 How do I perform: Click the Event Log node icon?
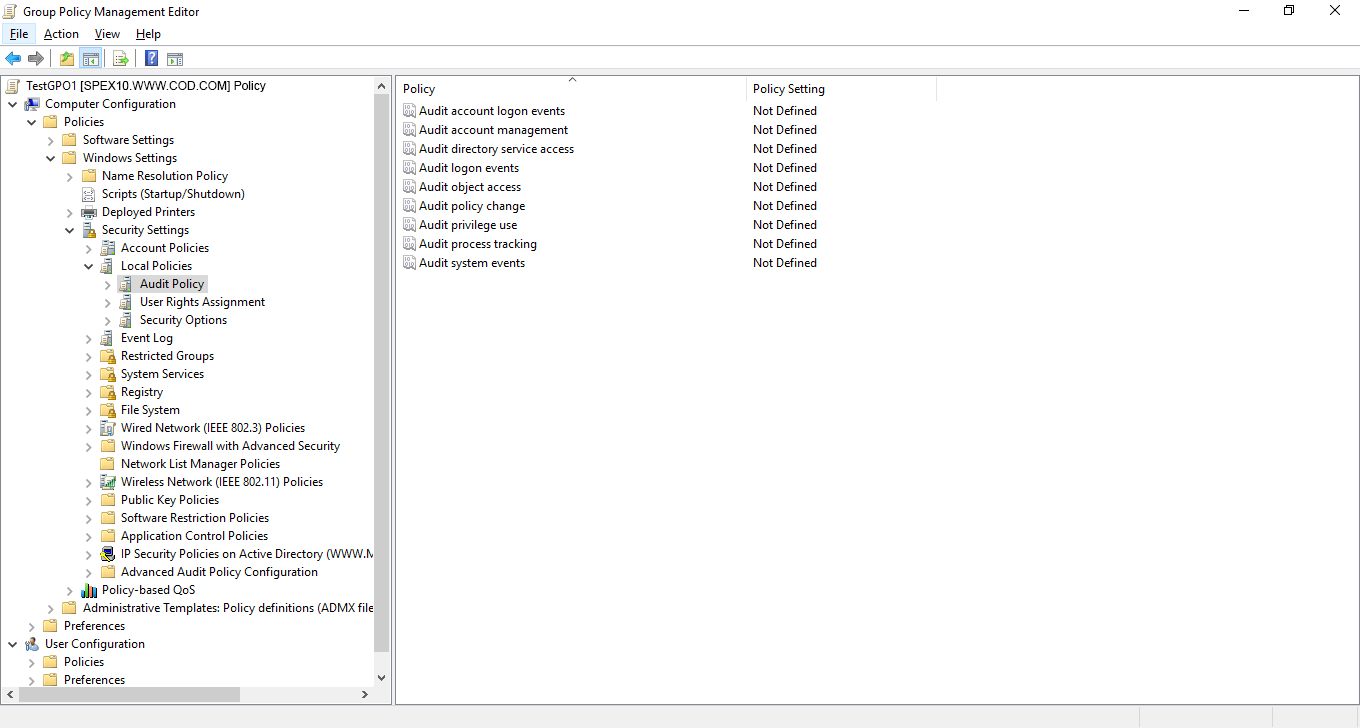[x=108, y=338]
